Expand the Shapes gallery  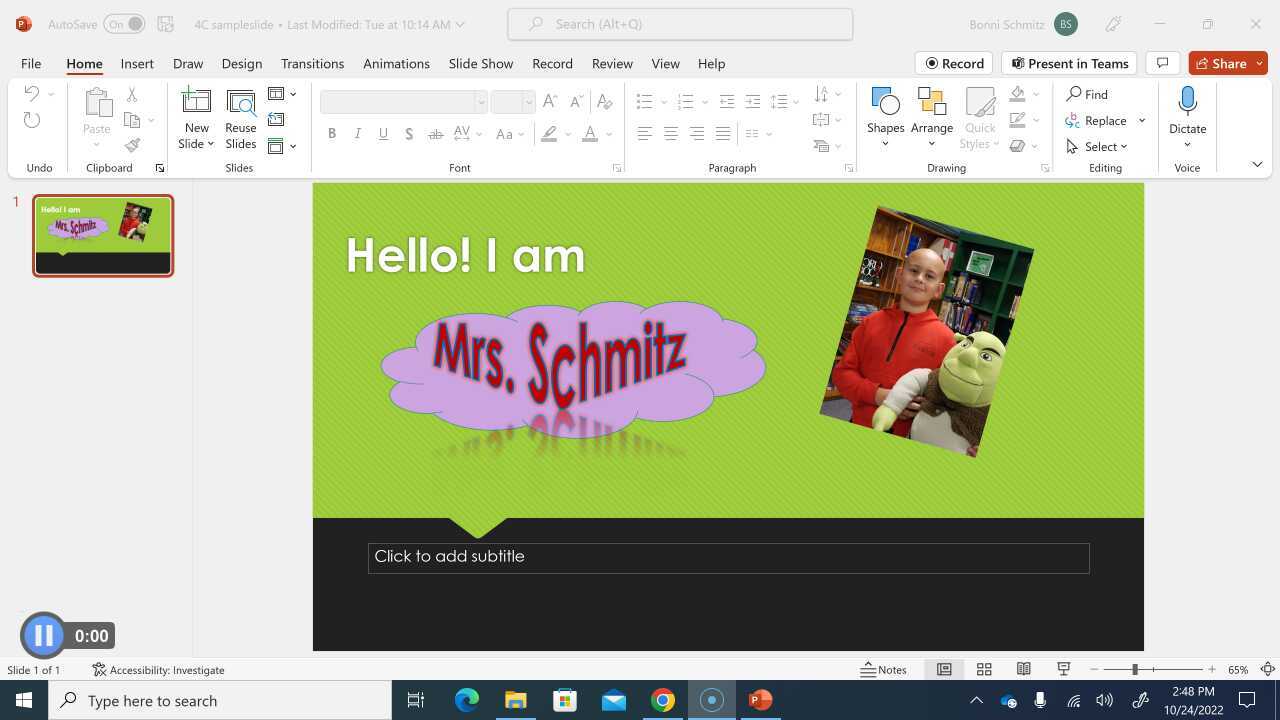[x=885, y=143]
